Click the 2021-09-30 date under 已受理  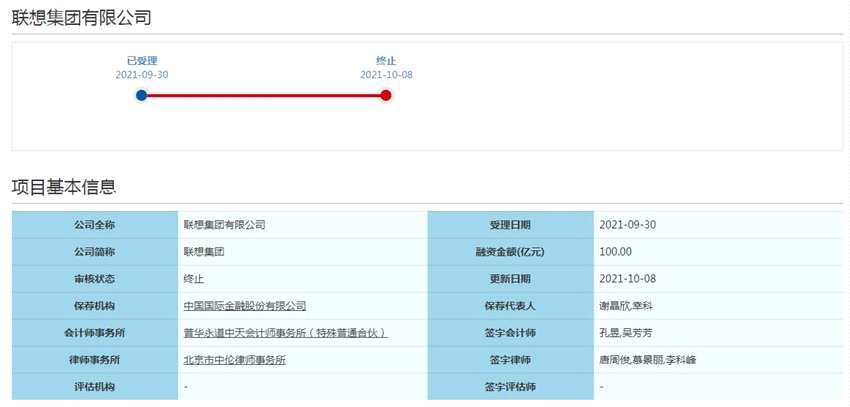pos(142,75)
